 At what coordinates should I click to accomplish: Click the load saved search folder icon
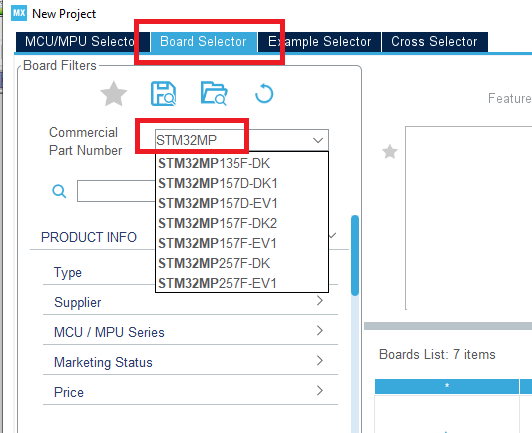point(214,93)
